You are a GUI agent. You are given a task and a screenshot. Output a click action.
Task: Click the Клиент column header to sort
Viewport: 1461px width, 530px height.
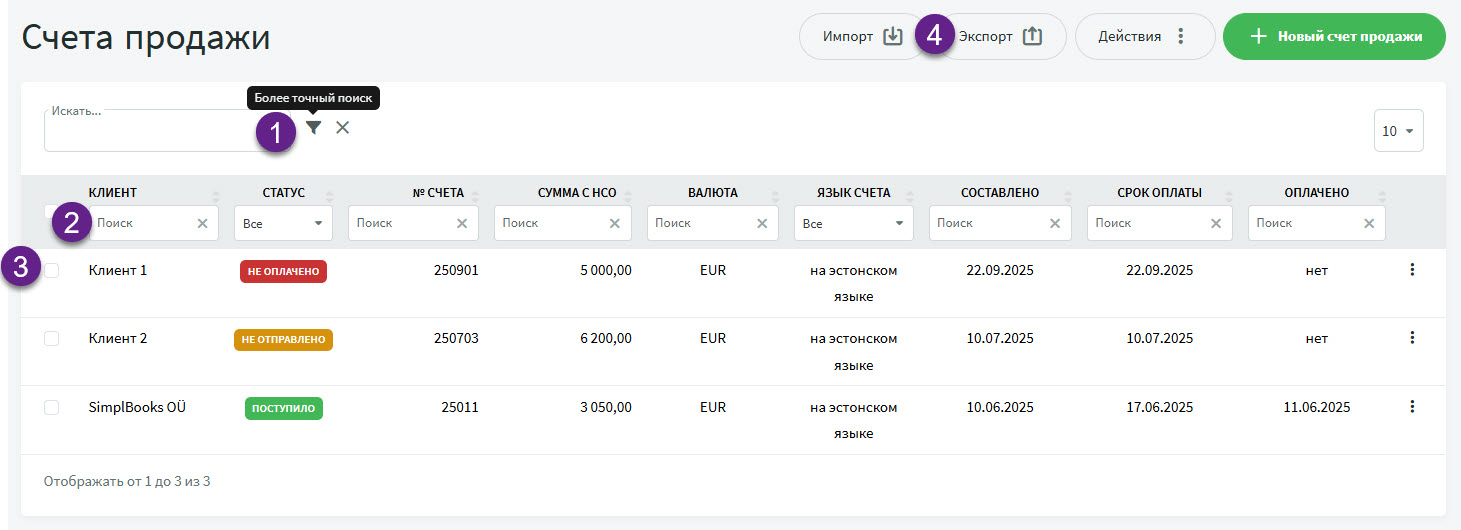click(113, 193)
